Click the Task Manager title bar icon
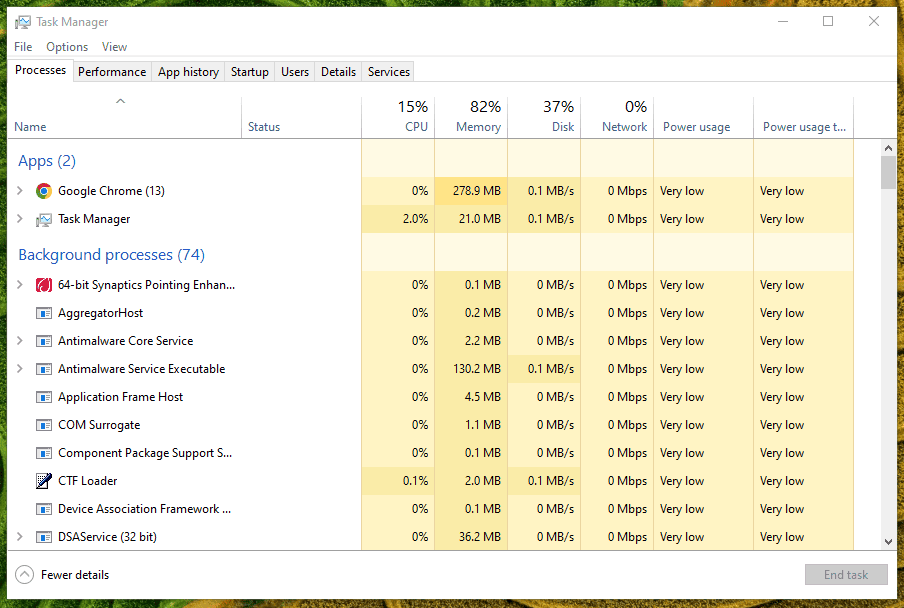Viewport: 904px width, 608px height. 22,22
